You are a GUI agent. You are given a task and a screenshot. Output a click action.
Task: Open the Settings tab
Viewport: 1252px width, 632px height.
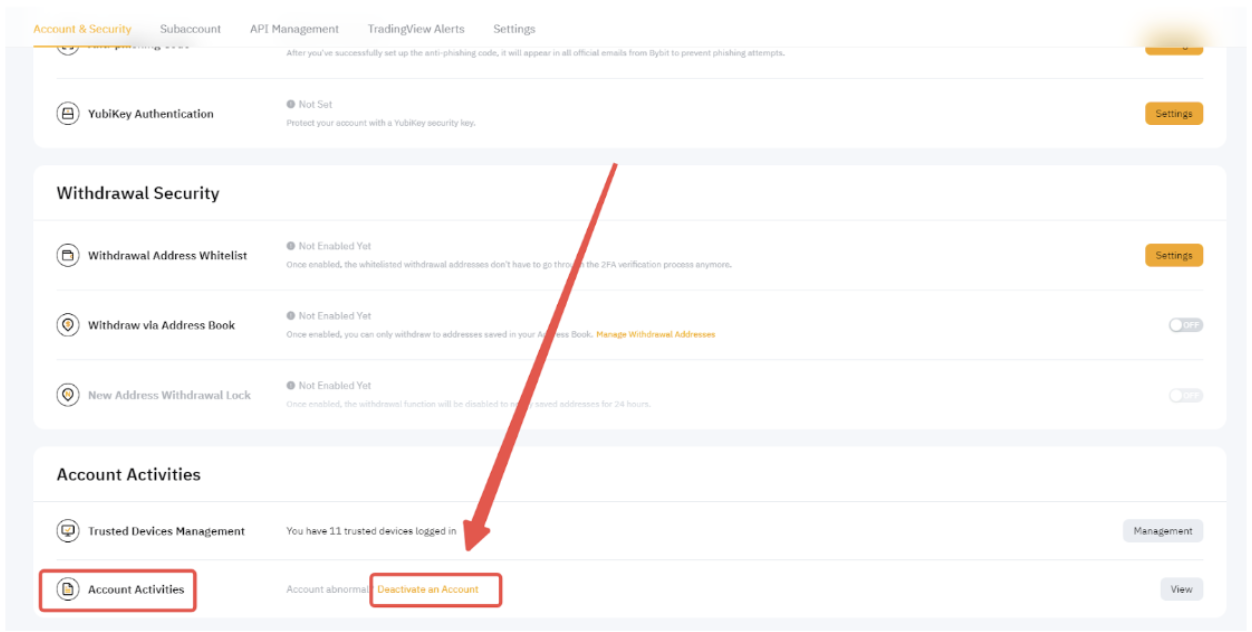point(514,29)
